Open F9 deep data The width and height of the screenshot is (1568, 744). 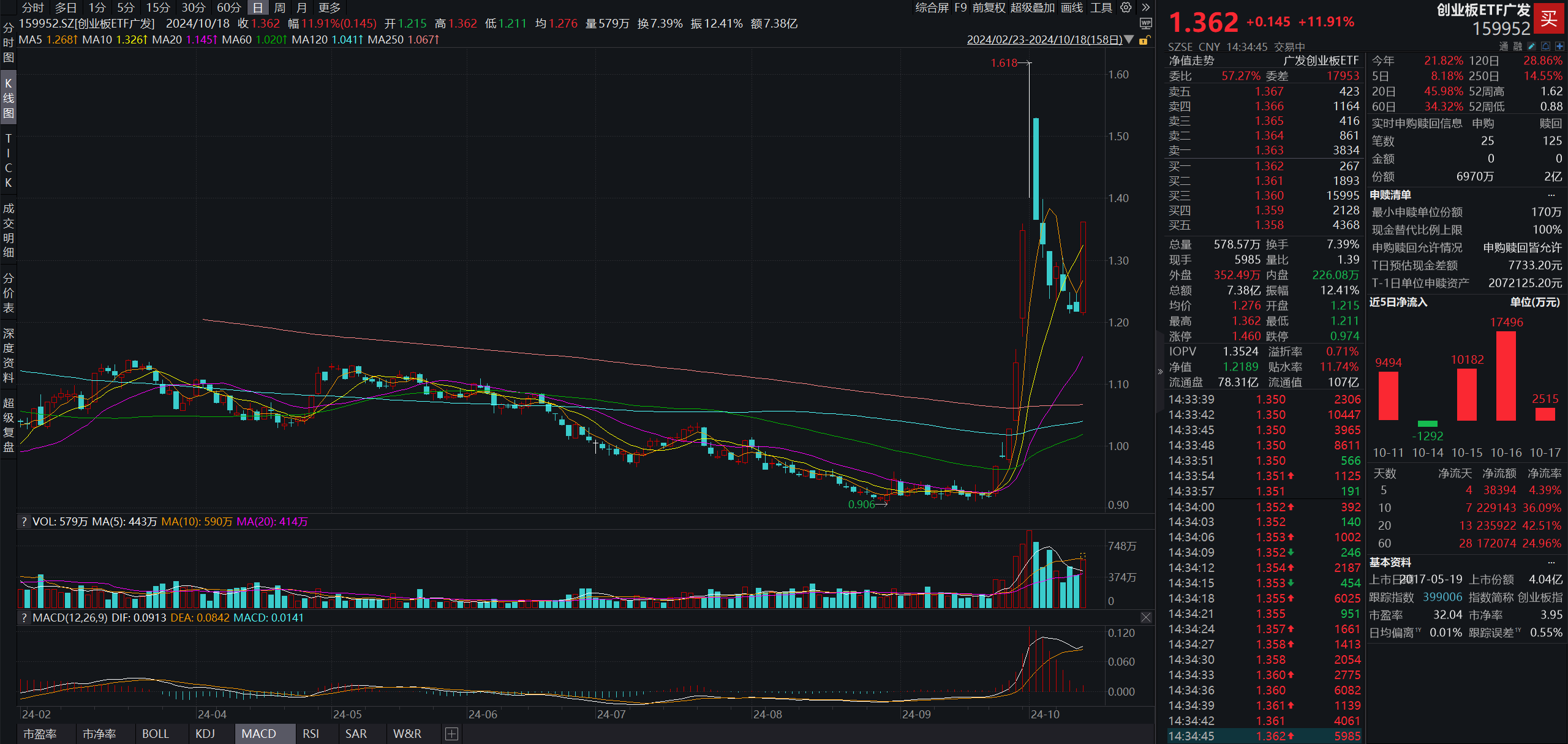click(x=960, y=7)
